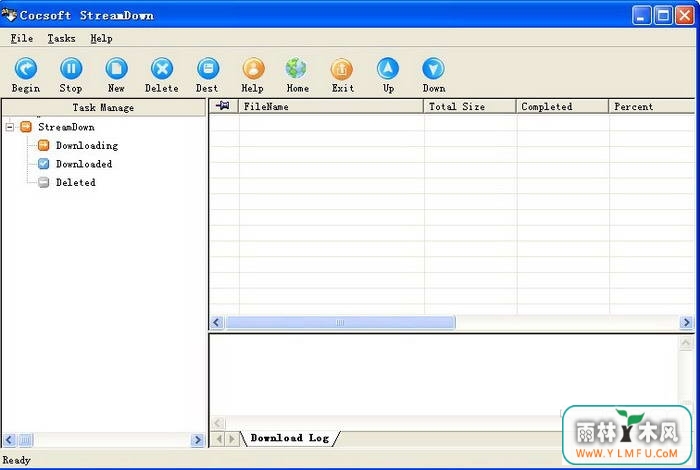The image size is (700, 470).
Task: Select the StreamDown tree label
Action: (x=66, y=127)
